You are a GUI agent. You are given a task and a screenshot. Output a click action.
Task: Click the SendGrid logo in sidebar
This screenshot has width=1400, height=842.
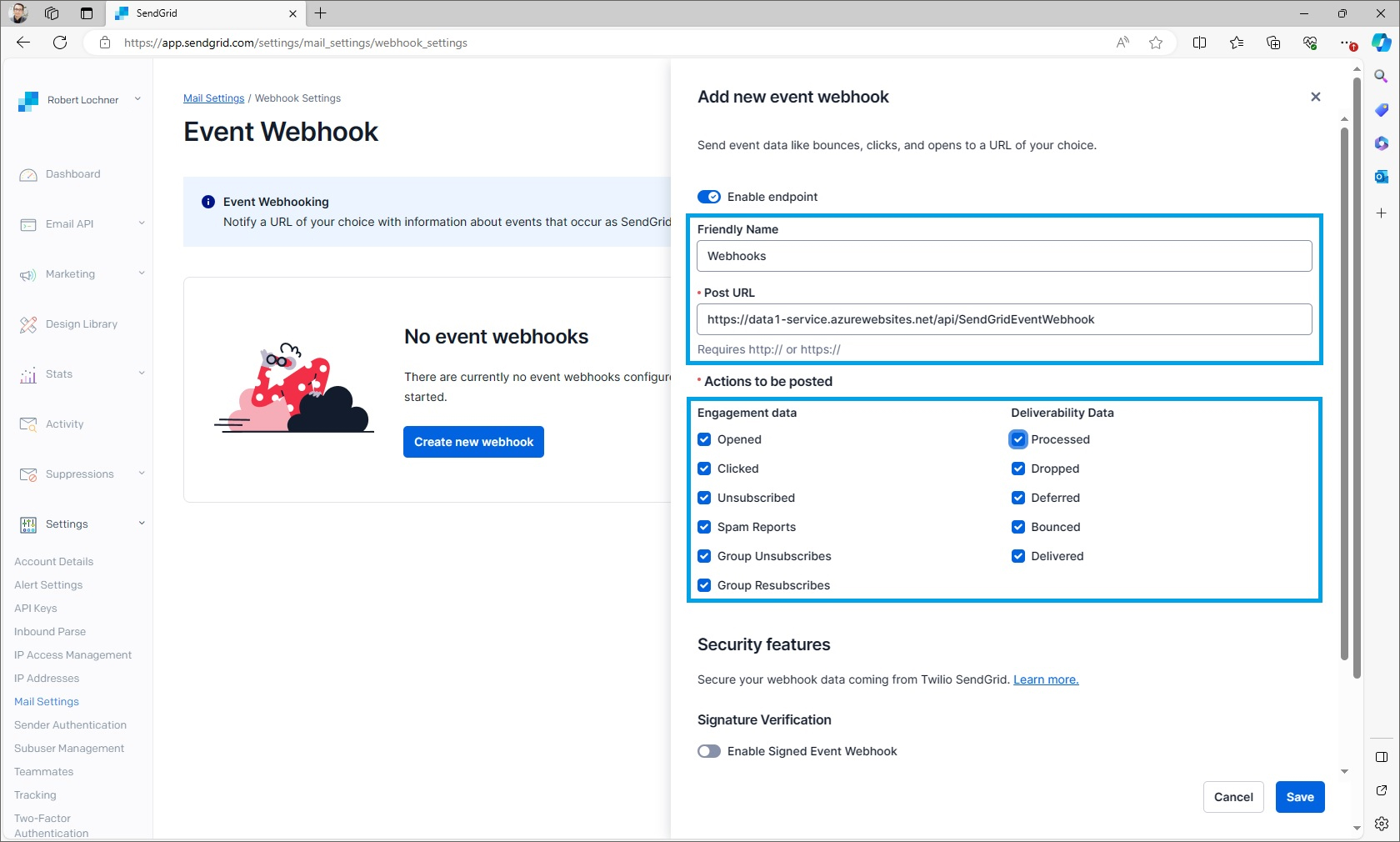coord(28,102)
